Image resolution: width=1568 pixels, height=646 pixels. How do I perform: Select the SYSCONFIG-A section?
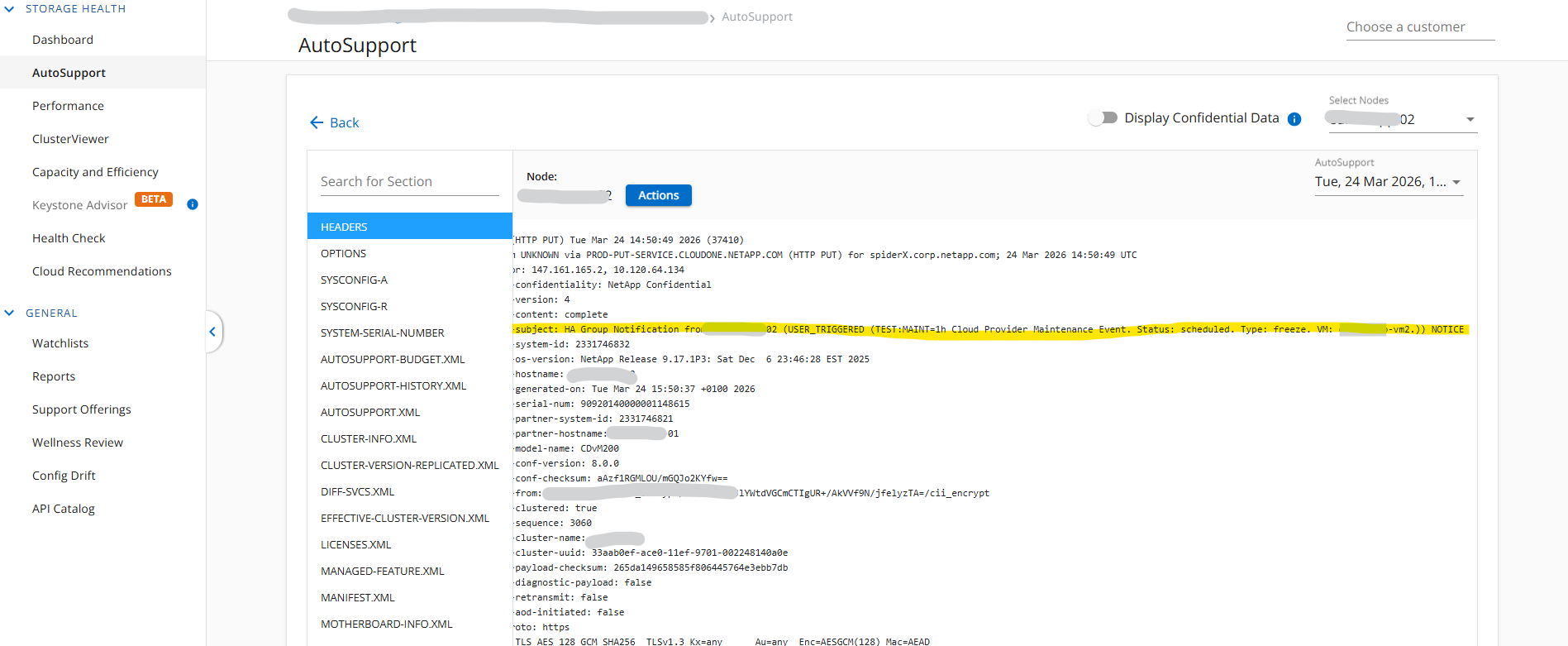click(x=410, y=280)
